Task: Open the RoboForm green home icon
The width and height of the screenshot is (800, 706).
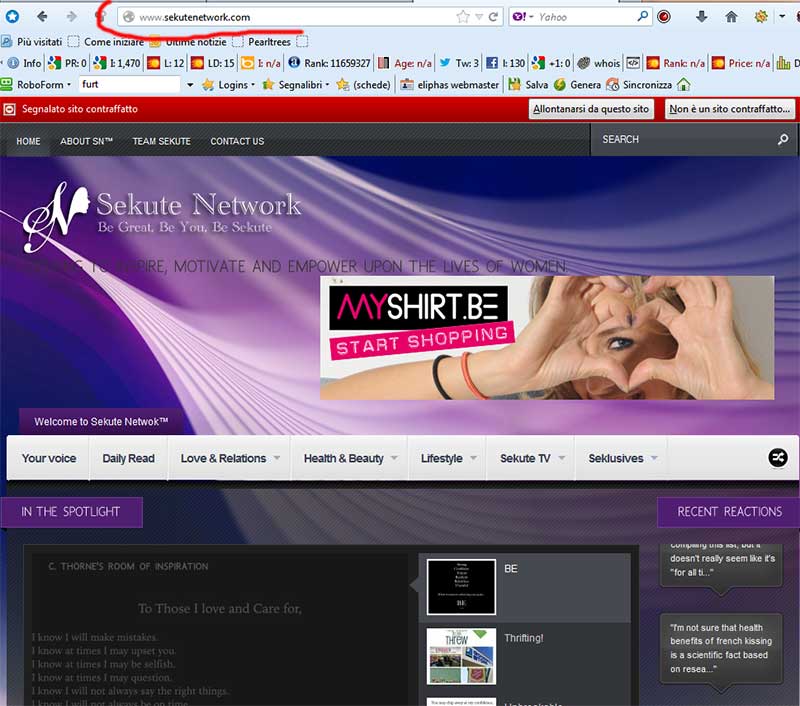Action: [x=683, y=85]
